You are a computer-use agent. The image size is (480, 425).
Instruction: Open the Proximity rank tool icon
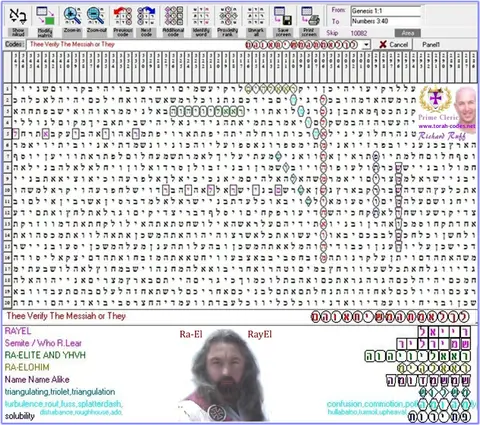point(228,15)
